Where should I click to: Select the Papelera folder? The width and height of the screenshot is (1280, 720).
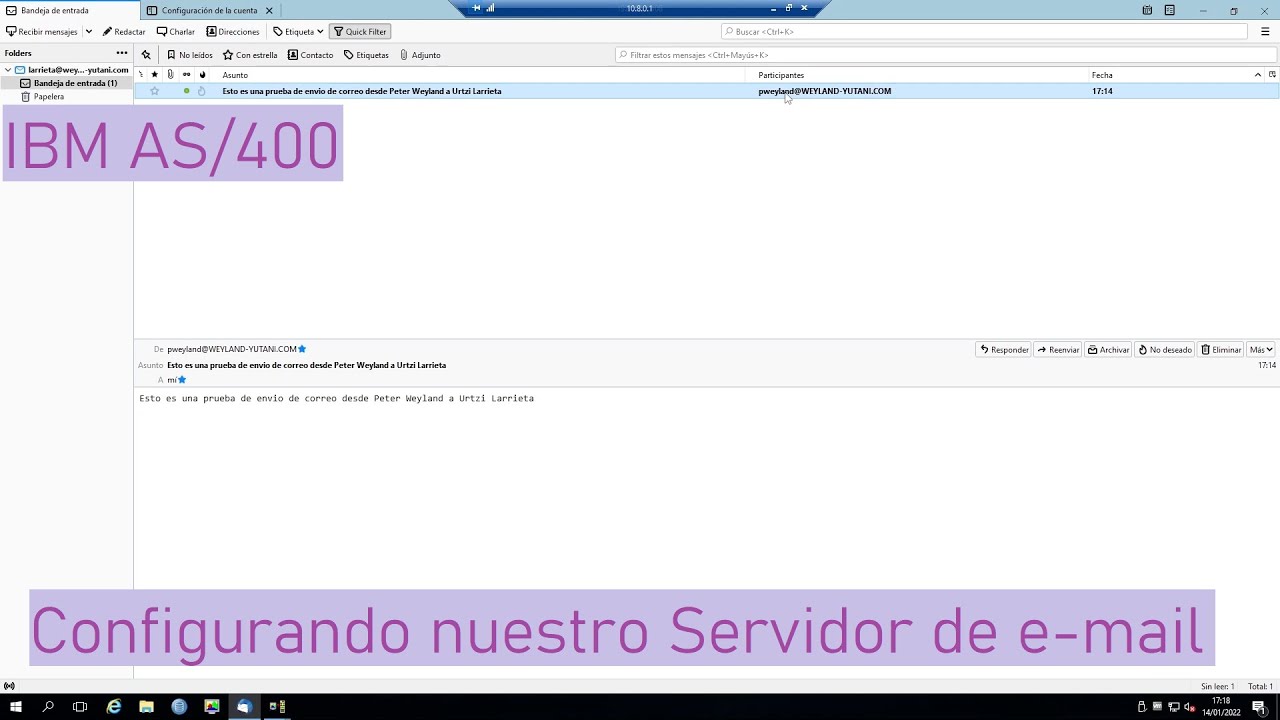pos(49,97)
